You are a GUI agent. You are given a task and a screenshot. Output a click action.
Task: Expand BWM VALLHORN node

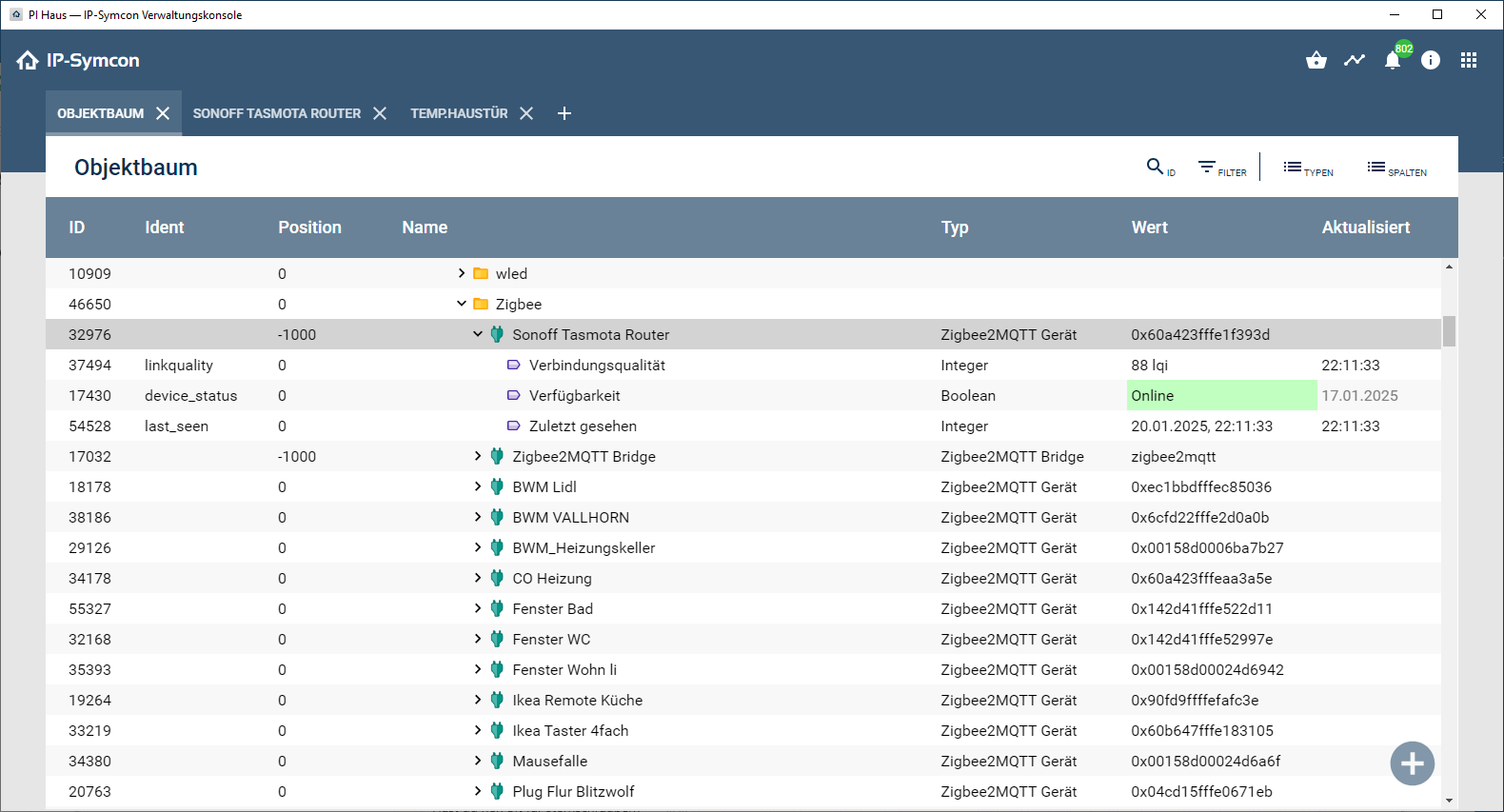pos(478,517)
